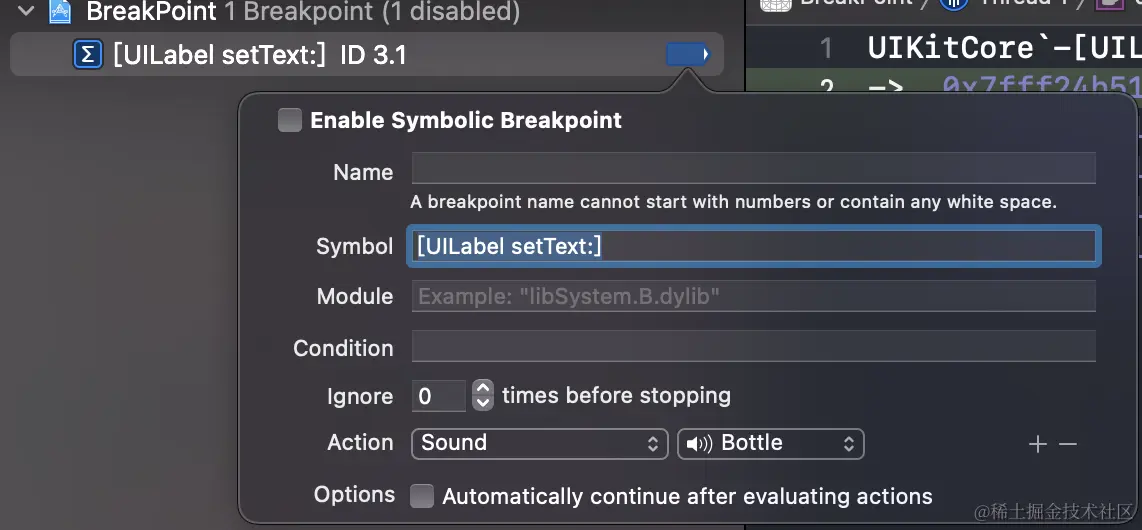Click the Ignore count stepper arrows
Image resolution: width=1142 pixels, height=530 pixels.
[x=483, y=396]
